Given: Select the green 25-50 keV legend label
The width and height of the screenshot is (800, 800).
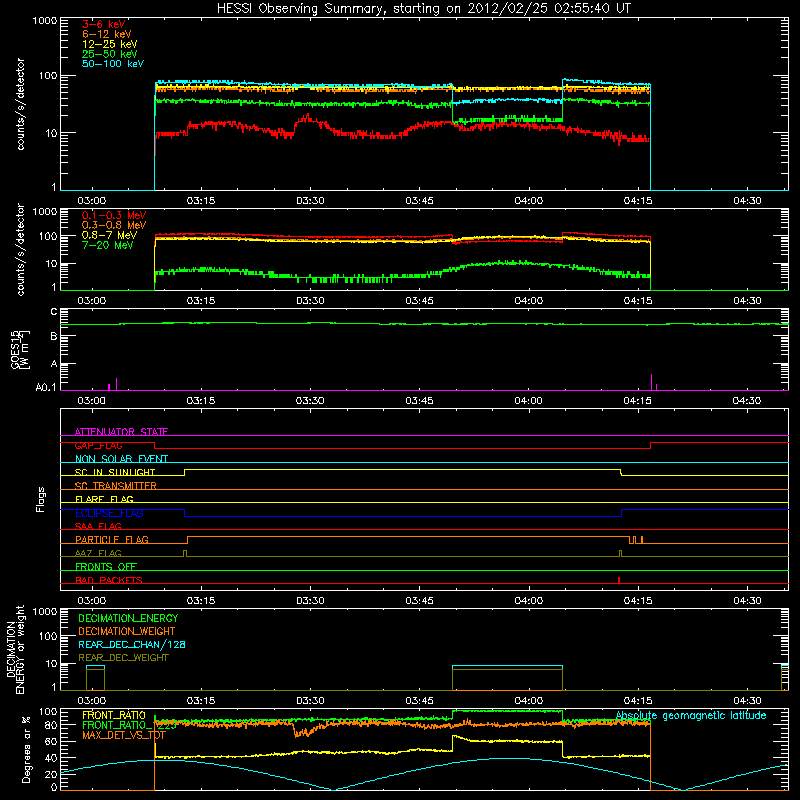Looking at the screenshot, I should click(110, 54).
